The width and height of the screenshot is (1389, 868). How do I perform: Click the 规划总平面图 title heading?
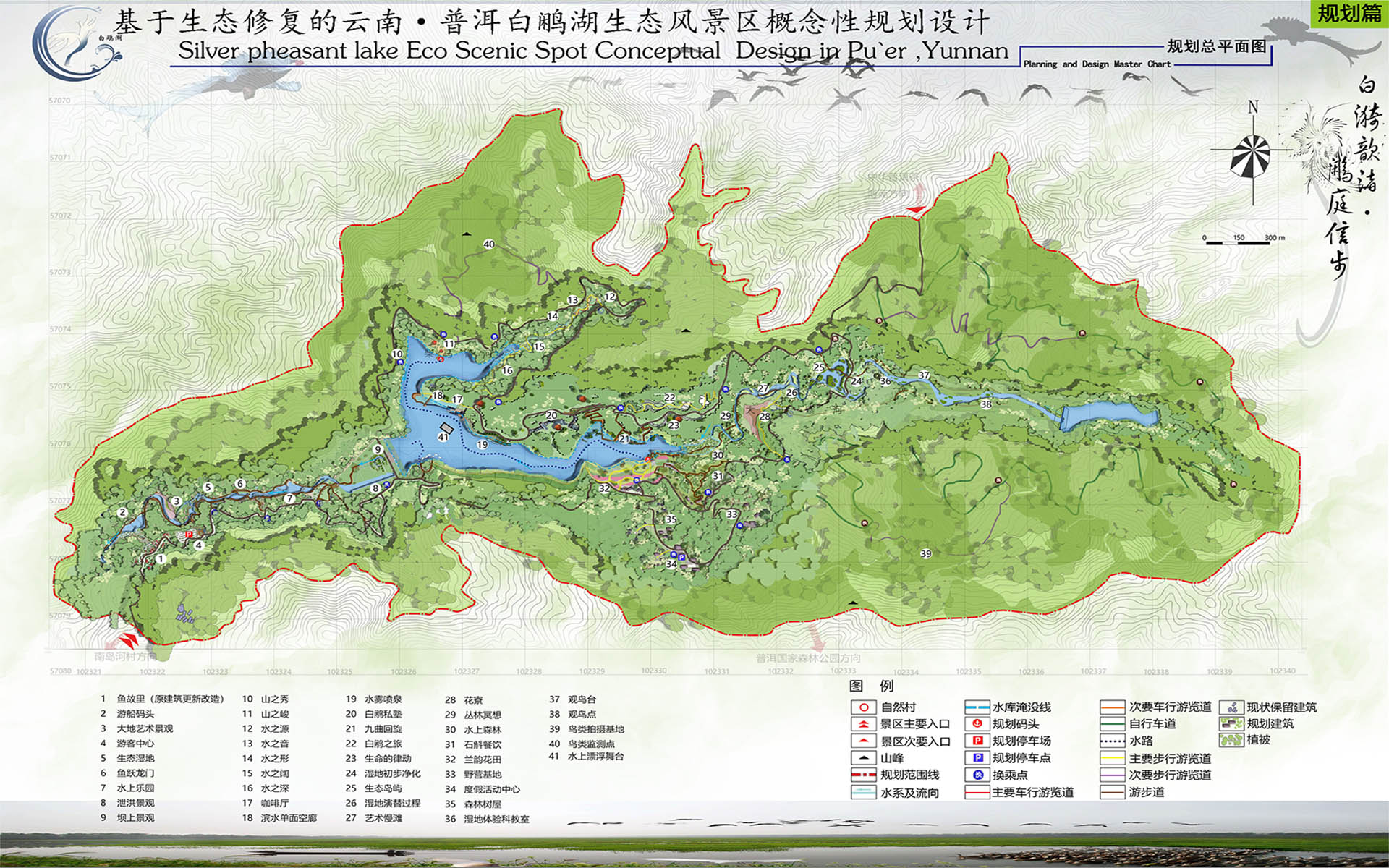(1217, 46)
